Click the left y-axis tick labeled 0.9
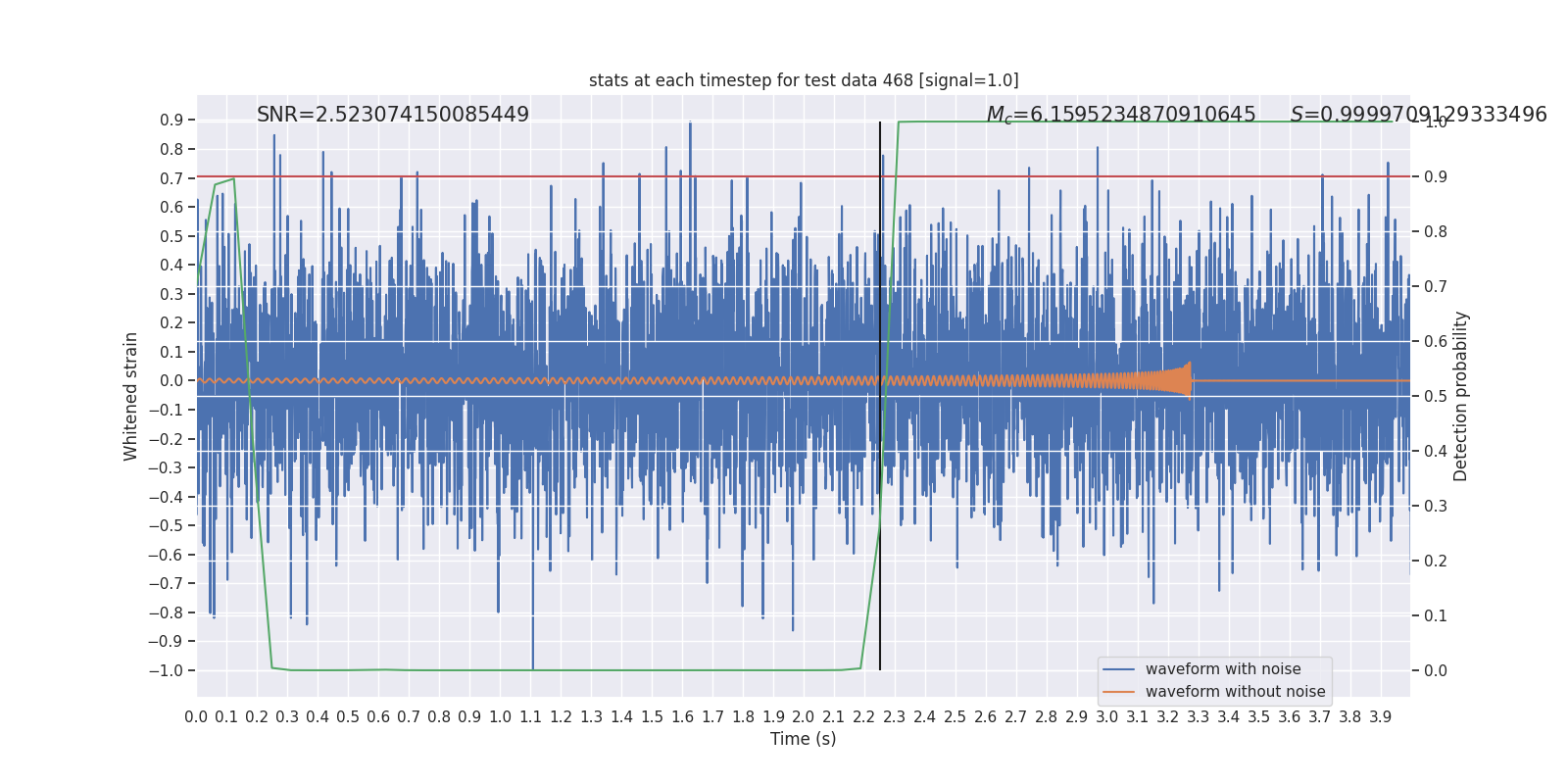The height and width of the screenshot is (784, 1568). 171,121
